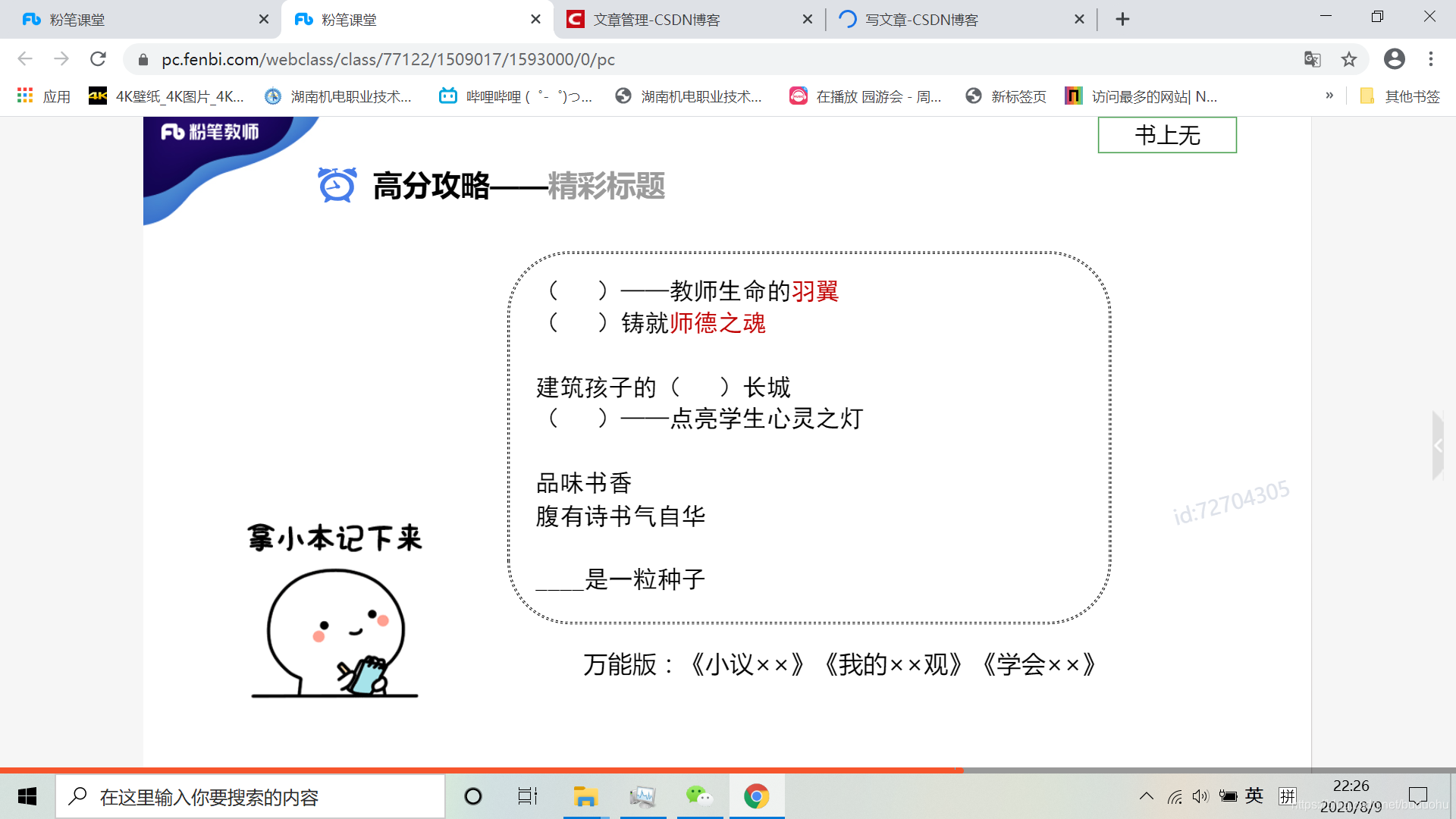Image resolution: width=1456 pixels, height=819 pixels.
Task: Open the 应用 apps shortcut
Action: [44, 96]
